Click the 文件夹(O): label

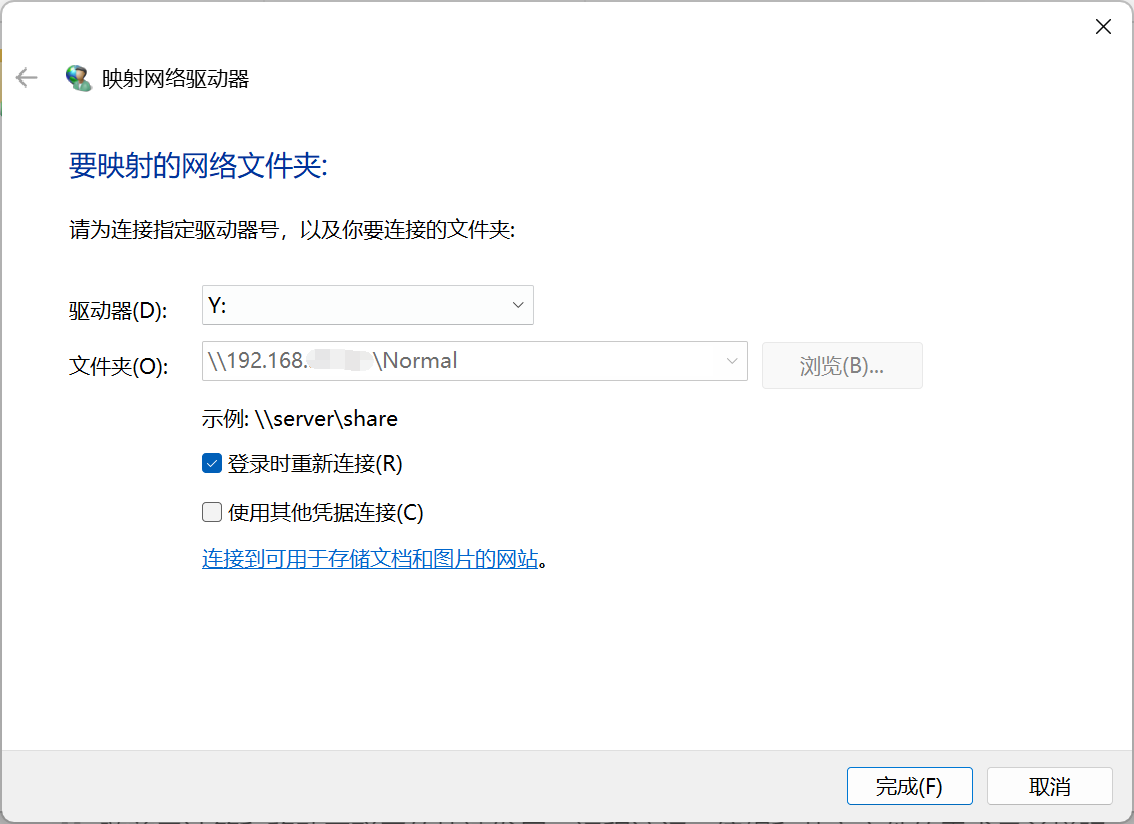tap(117, 366)
